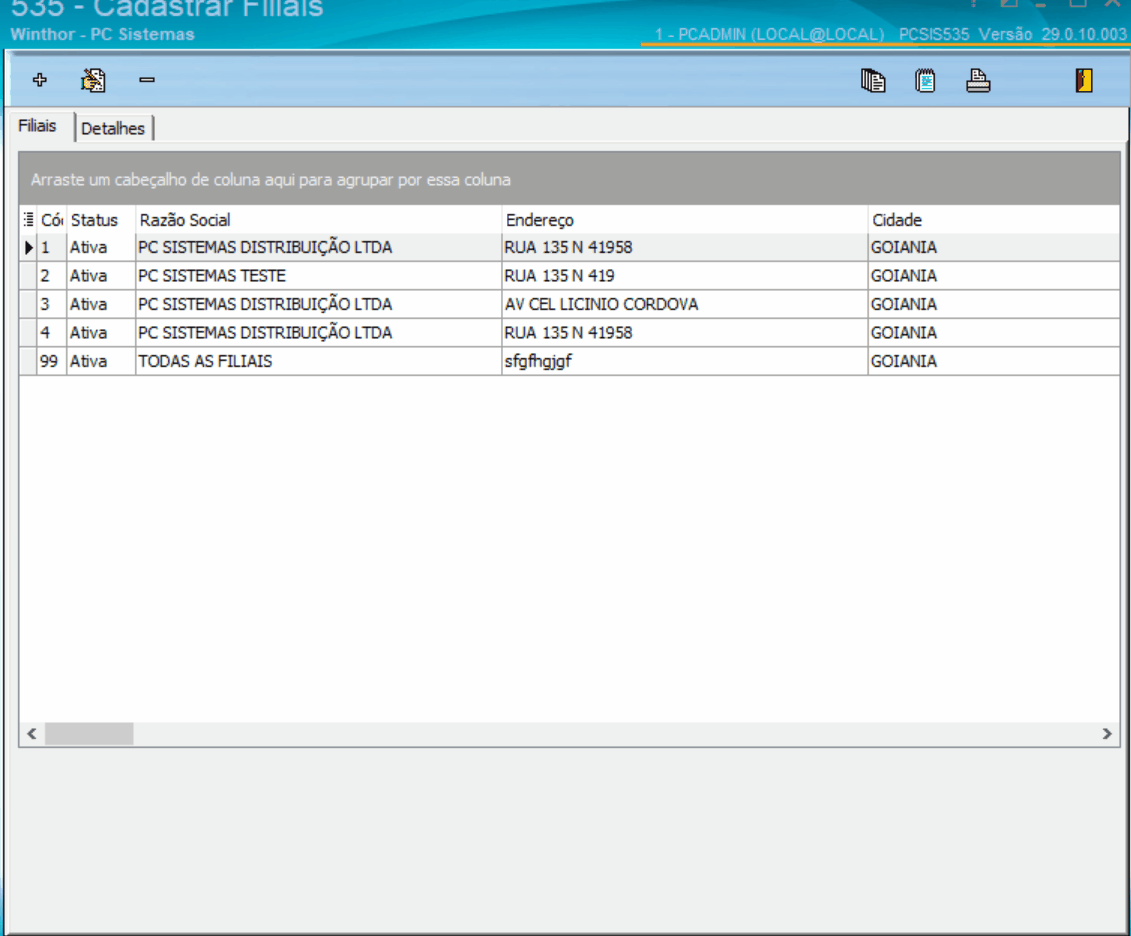Click the horizontal scrollbar thumb
The height and width of the screenshot is (936, 1131).
[89, 733]
